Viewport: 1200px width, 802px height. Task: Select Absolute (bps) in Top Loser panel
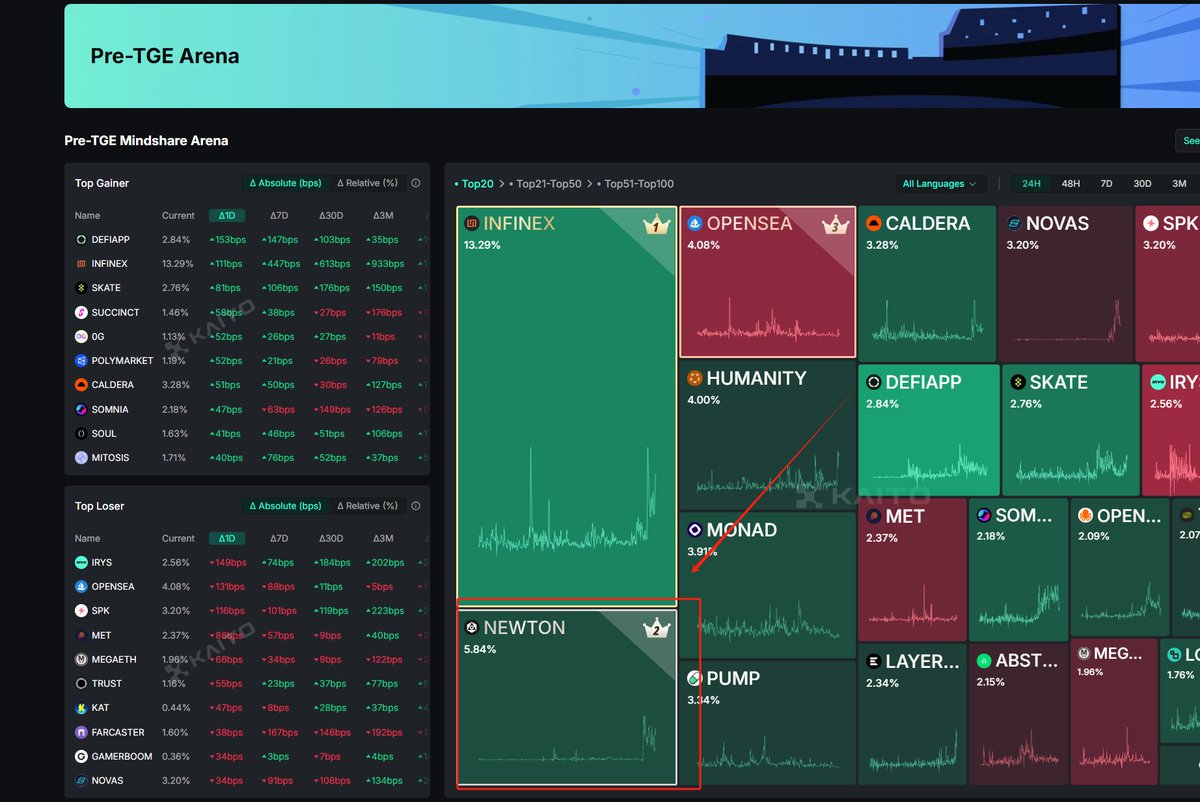tap(285, 506)
